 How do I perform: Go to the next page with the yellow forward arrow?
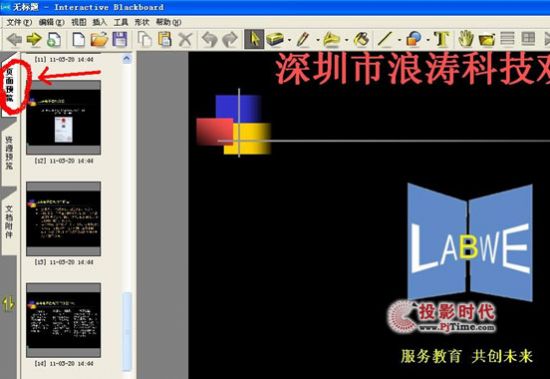click(x=34, y=39)
